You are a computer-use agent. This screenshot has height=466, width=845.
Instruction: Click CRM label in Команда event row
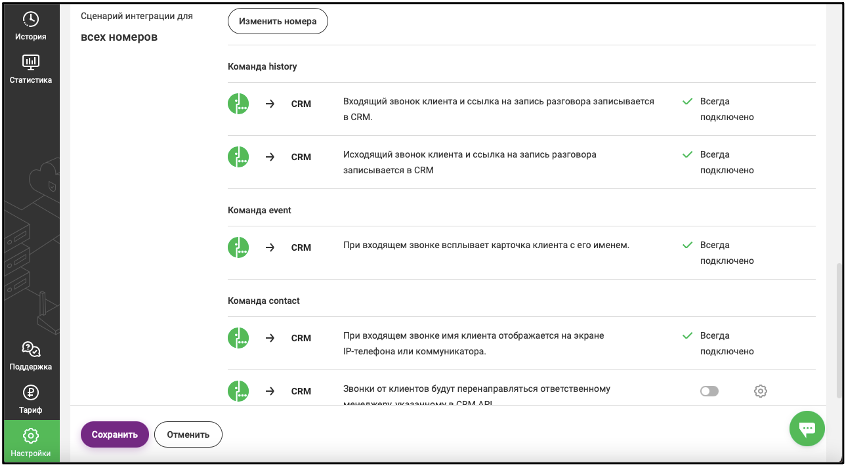click(301, 248)
